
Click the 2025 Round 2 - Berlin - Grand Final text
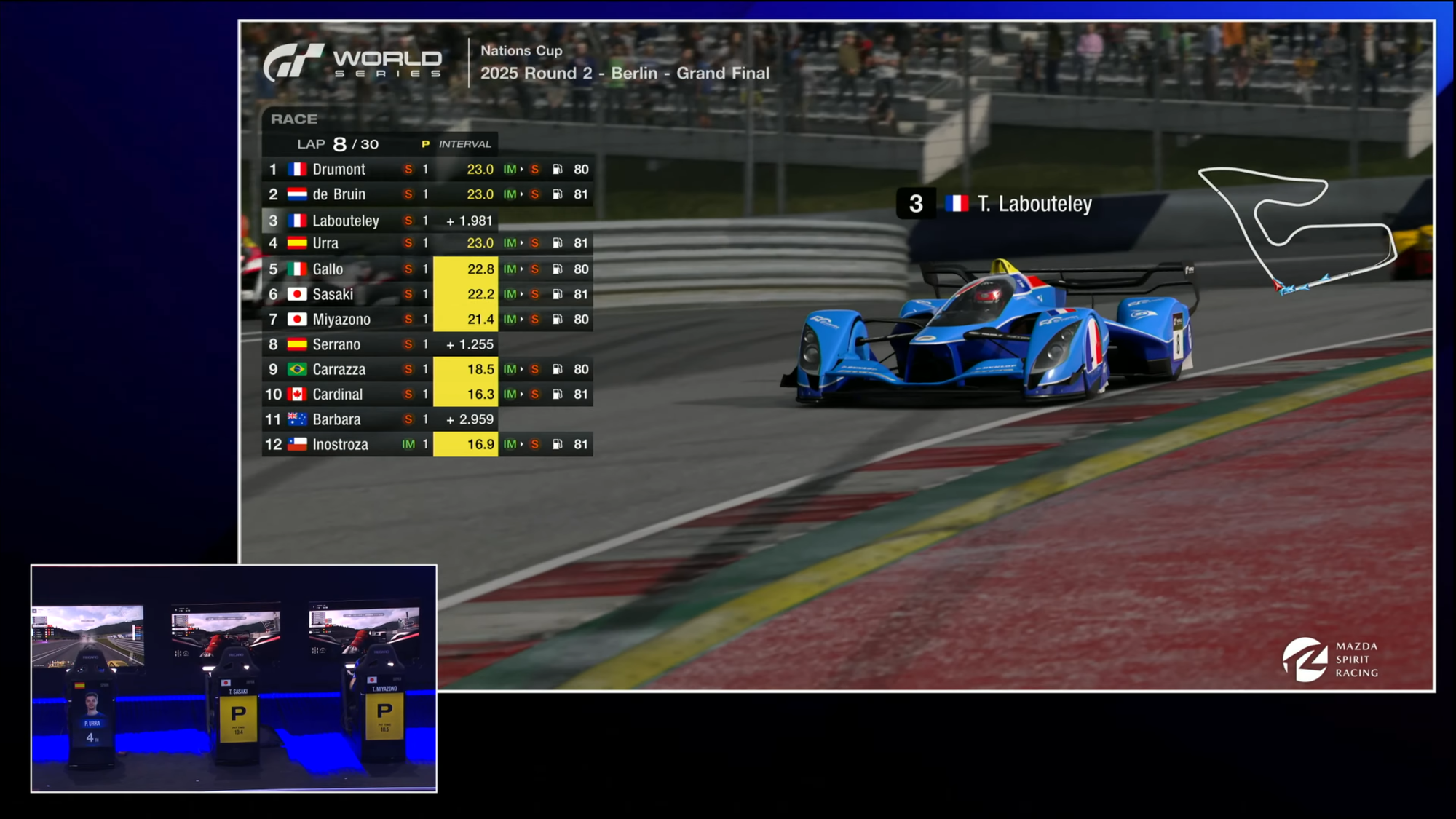(x=625, y=74)
